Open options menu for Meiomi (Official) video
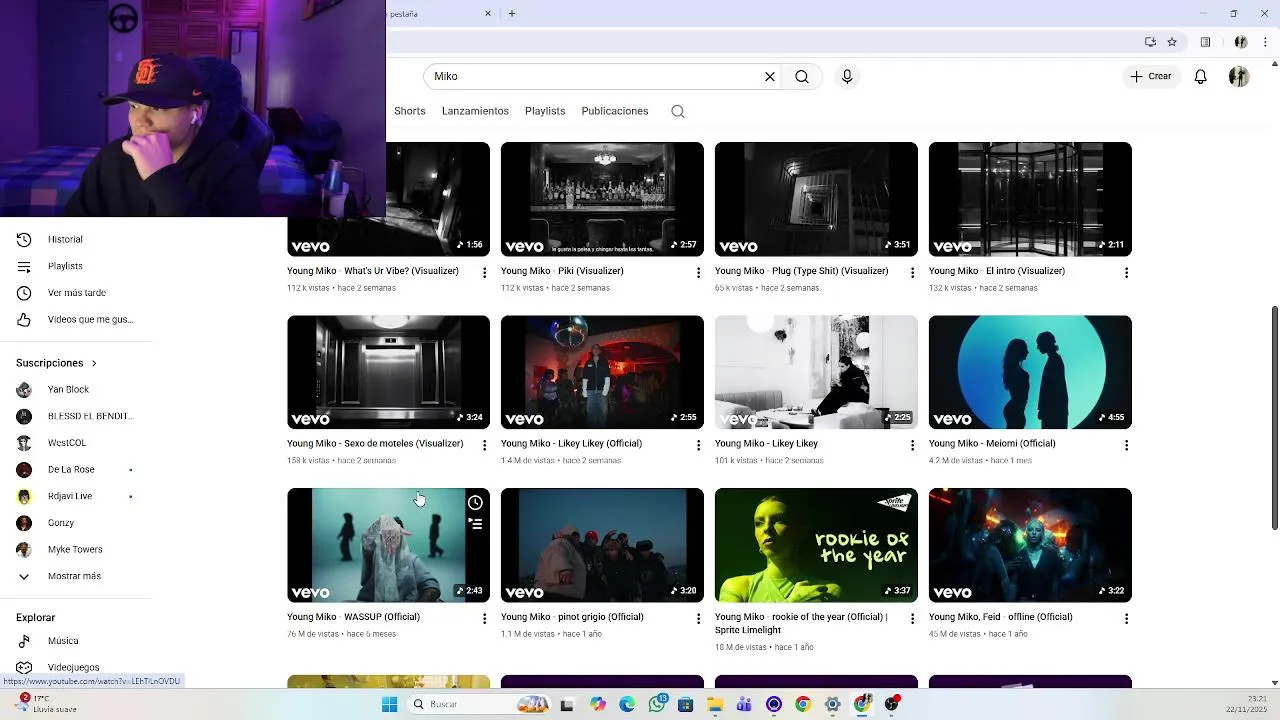 (x=1126, y=446)
